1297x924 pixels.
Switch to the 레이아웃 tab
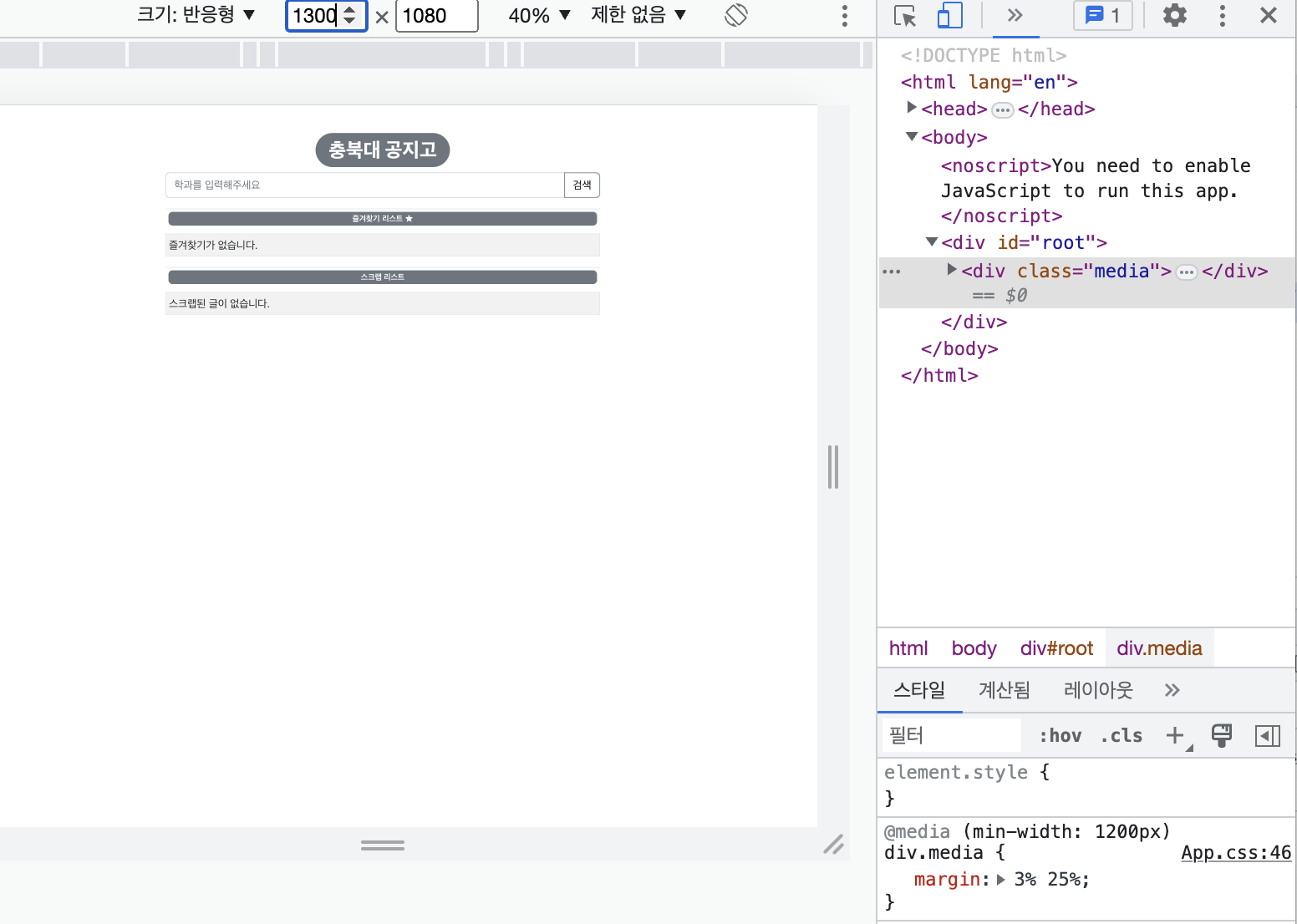tap(1098, 690)
